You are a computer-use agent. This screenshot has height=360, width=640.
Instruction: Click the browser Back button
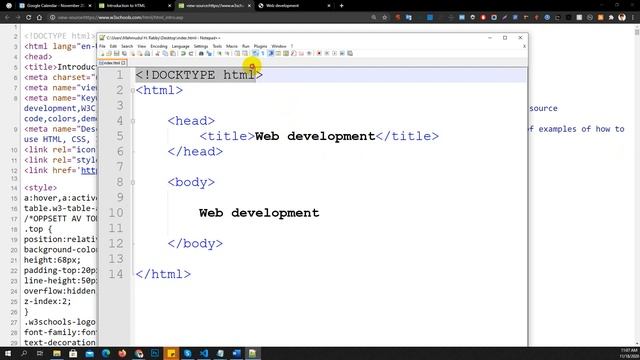tap(7, 18)
